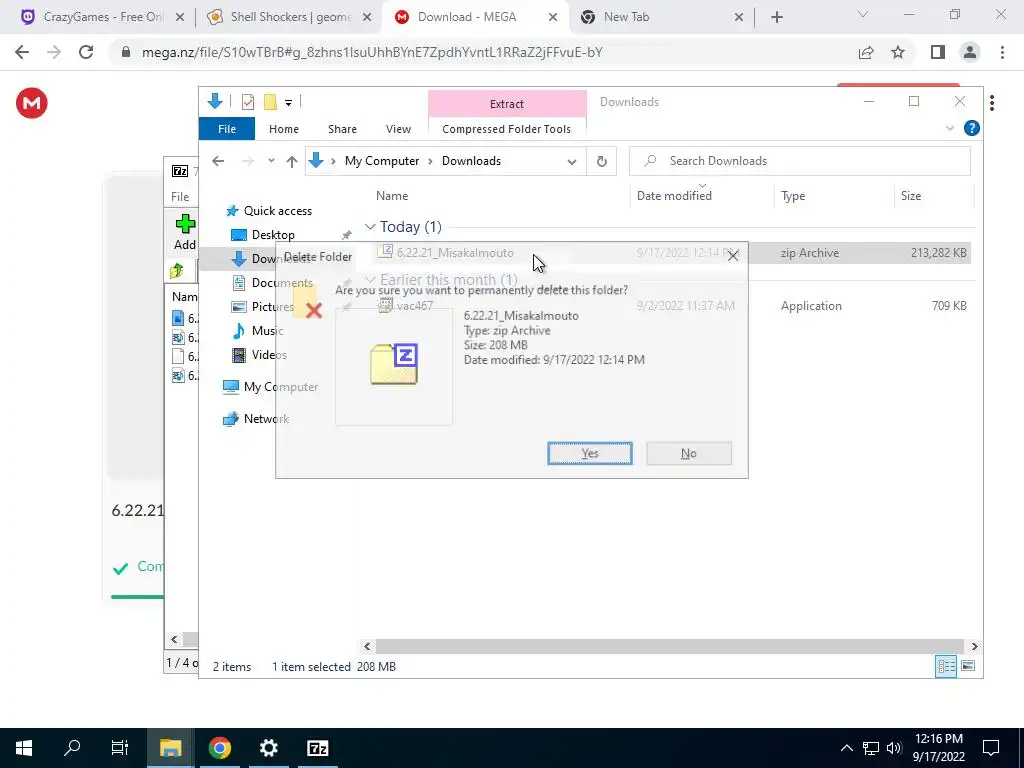Click the Application type cell
This screenshot has height=768, width=1024.
811,306
